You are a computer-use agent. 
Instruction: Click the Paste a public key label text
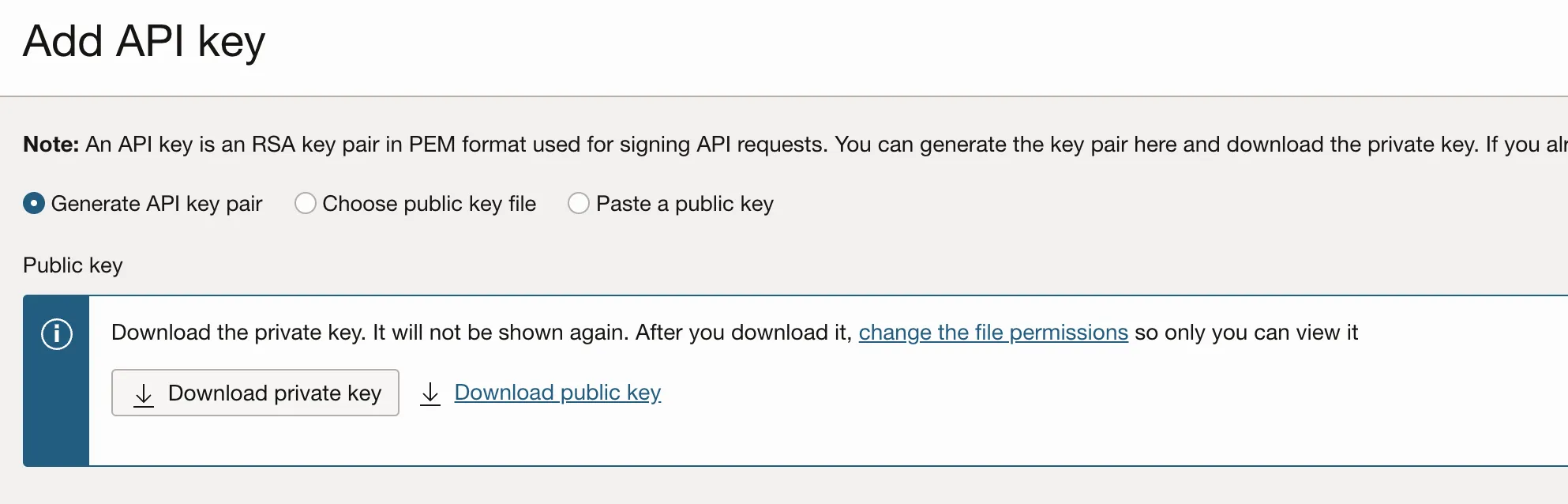click(685, 204)
